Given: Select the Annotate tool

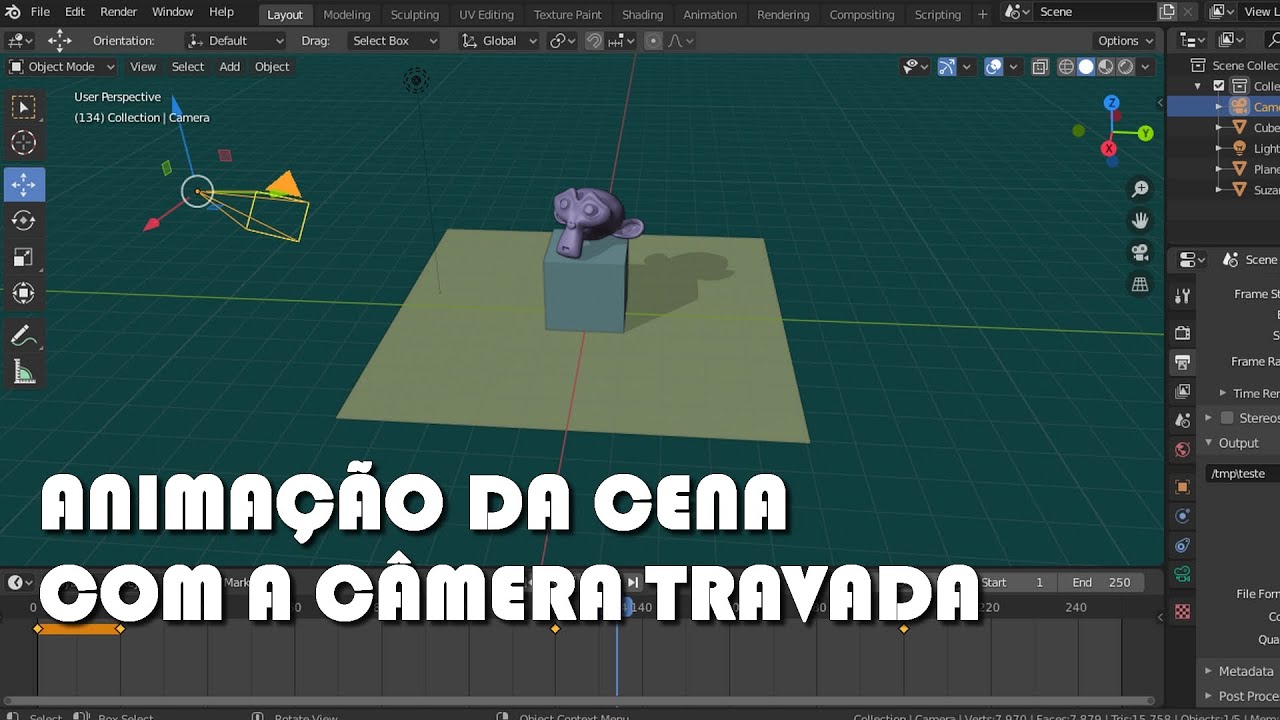Looking at the screenshot, I should (24, 336).
